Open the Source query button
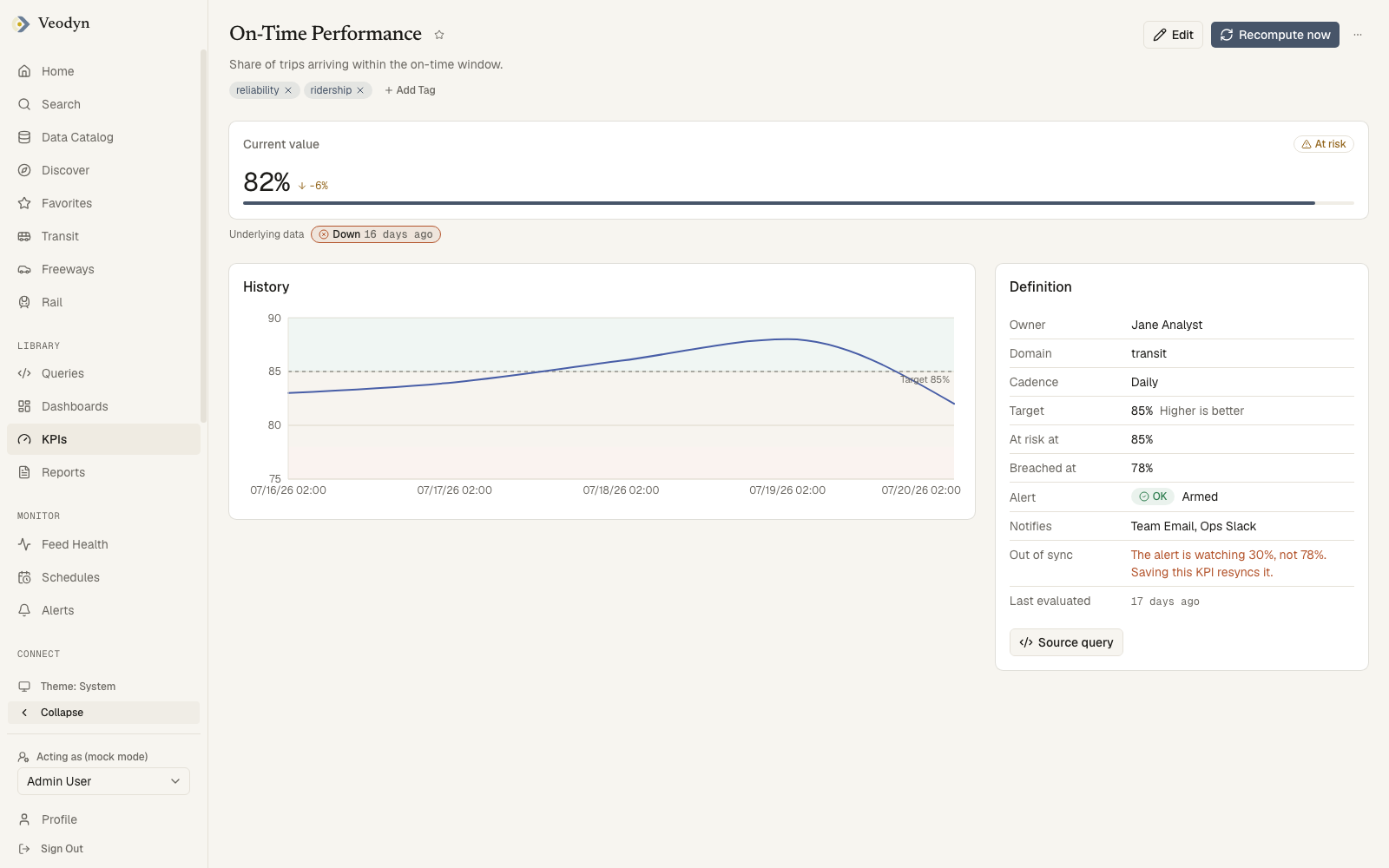 1066,642
